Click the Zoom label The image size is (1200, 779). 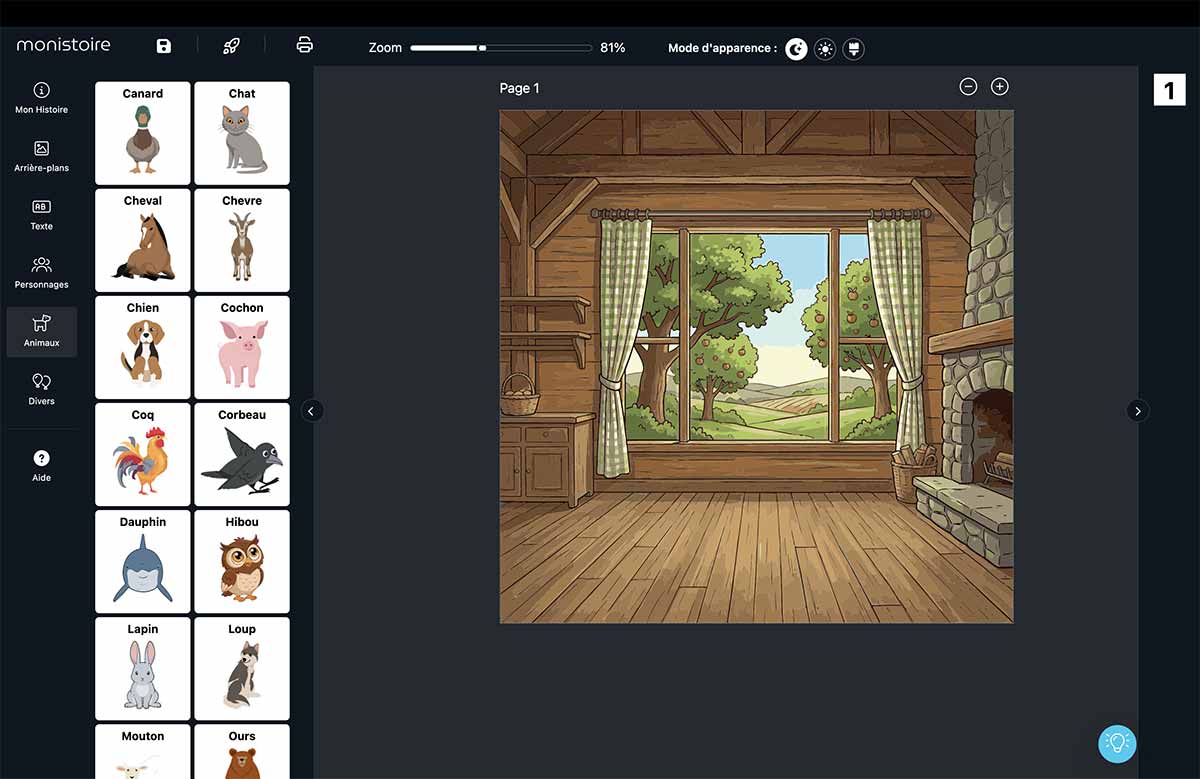[385, 48]
